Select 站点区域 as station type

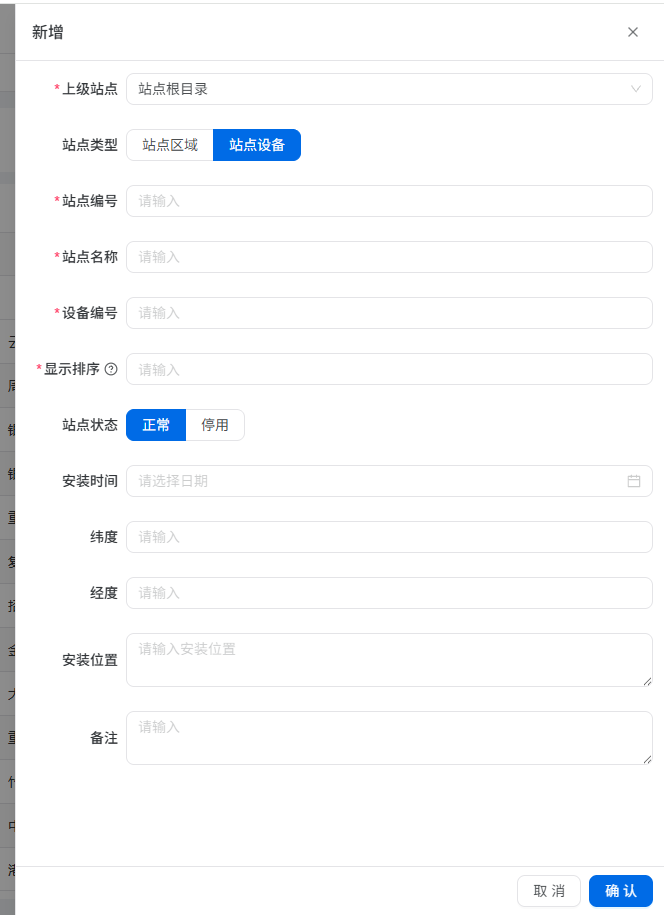click(170, 145)
